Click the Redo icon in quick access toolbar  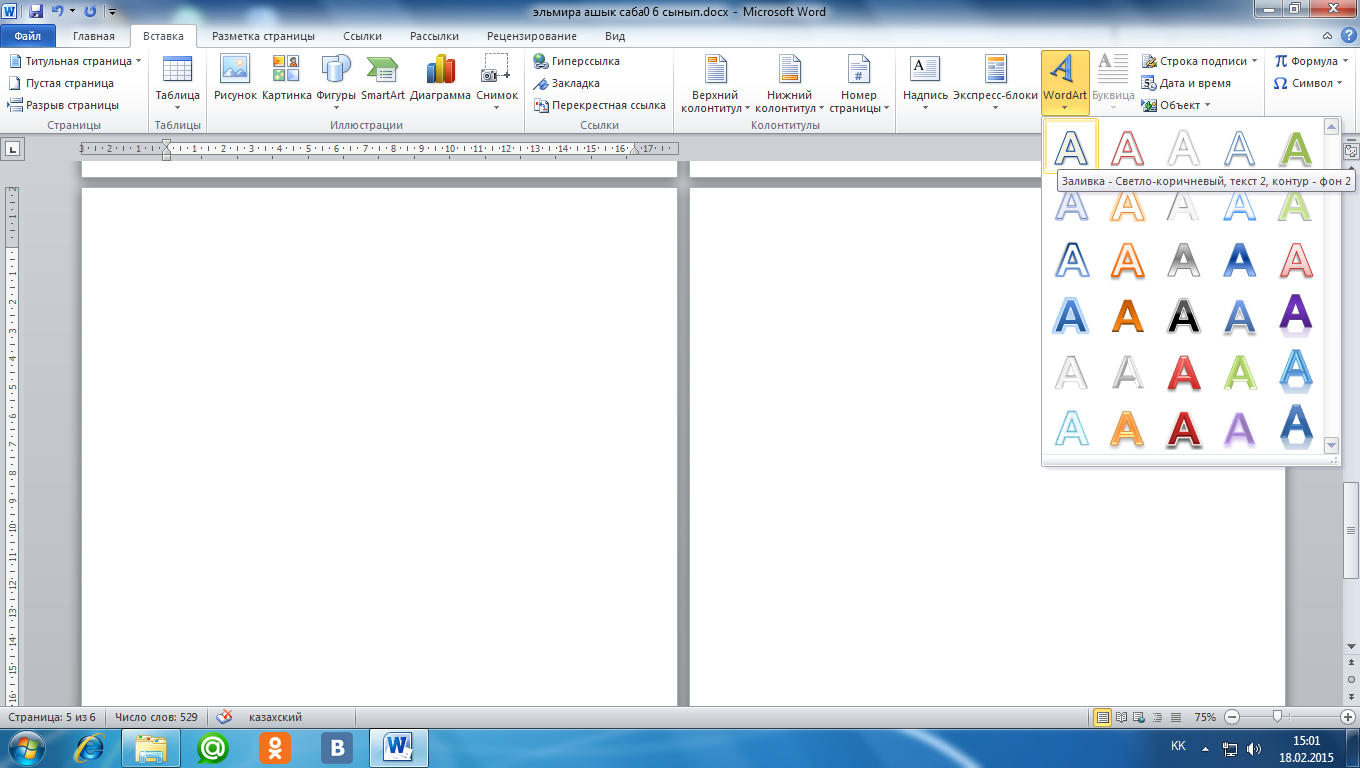click(91, 12)
